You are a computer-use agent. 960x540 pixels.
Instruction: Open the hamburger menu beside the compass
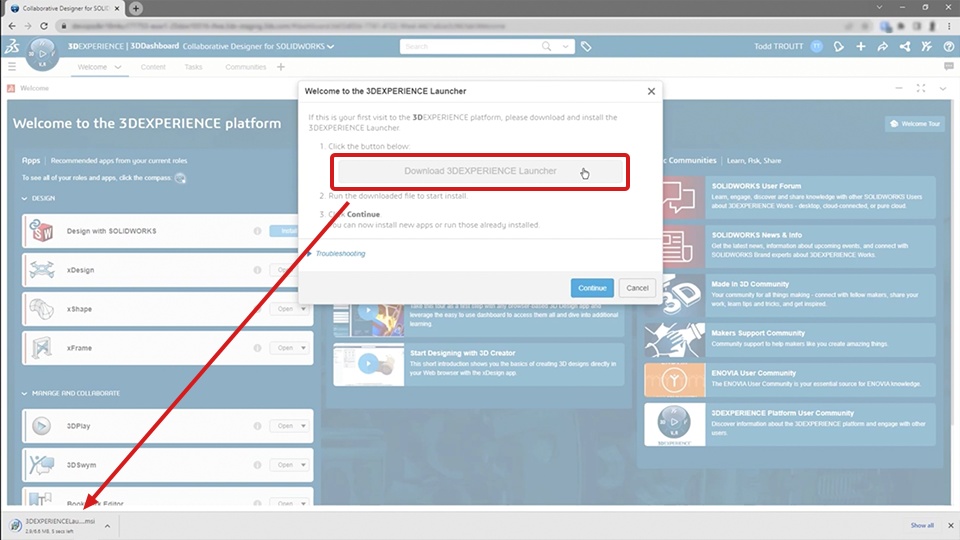[12, 66]
